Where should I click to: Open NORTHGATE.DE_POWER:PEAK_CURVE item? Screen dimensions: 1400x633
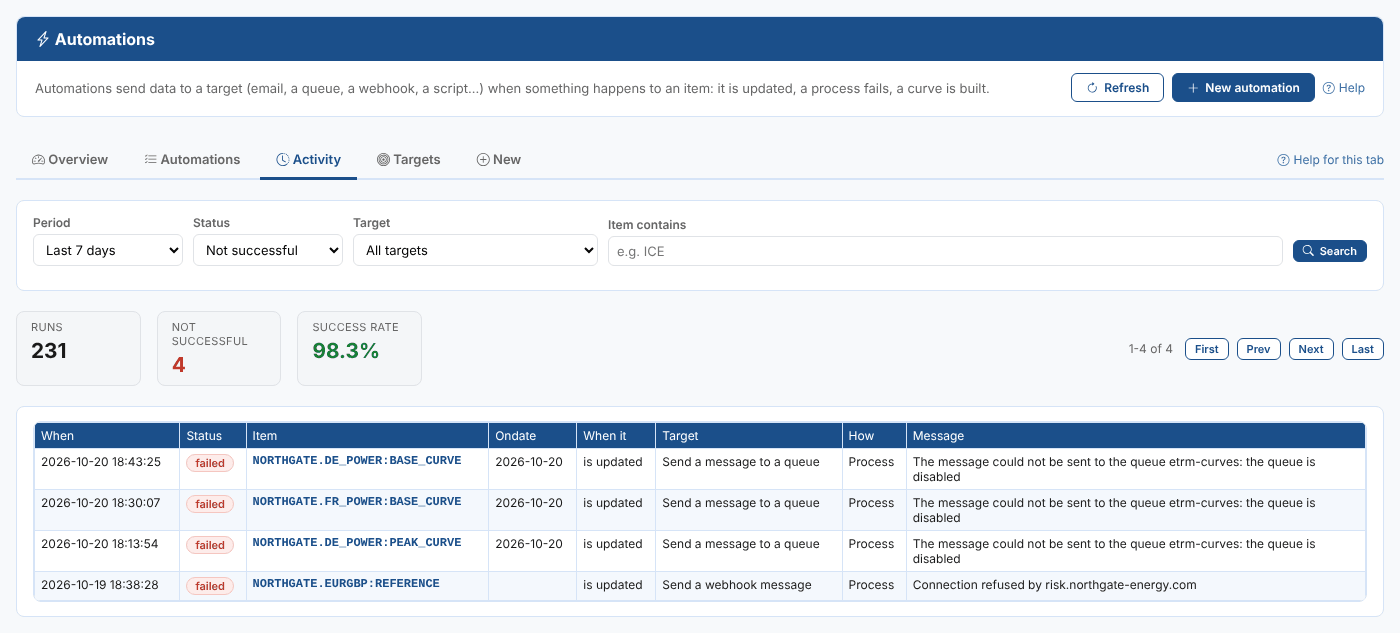click(357, 543)
